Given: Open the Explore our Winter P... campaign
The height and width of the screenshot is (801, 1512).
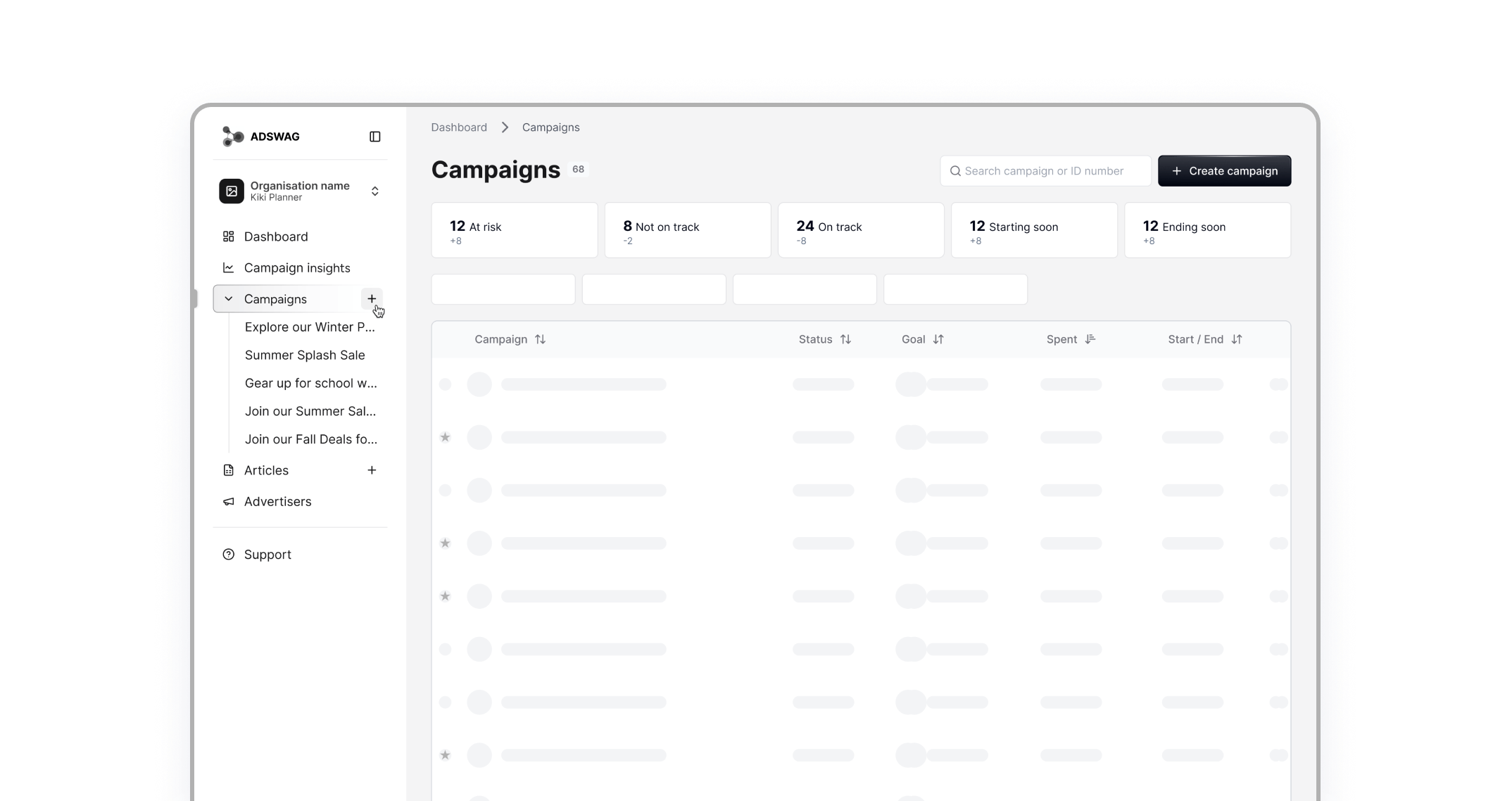Looking at the screenshot, I should coord(310,327).
